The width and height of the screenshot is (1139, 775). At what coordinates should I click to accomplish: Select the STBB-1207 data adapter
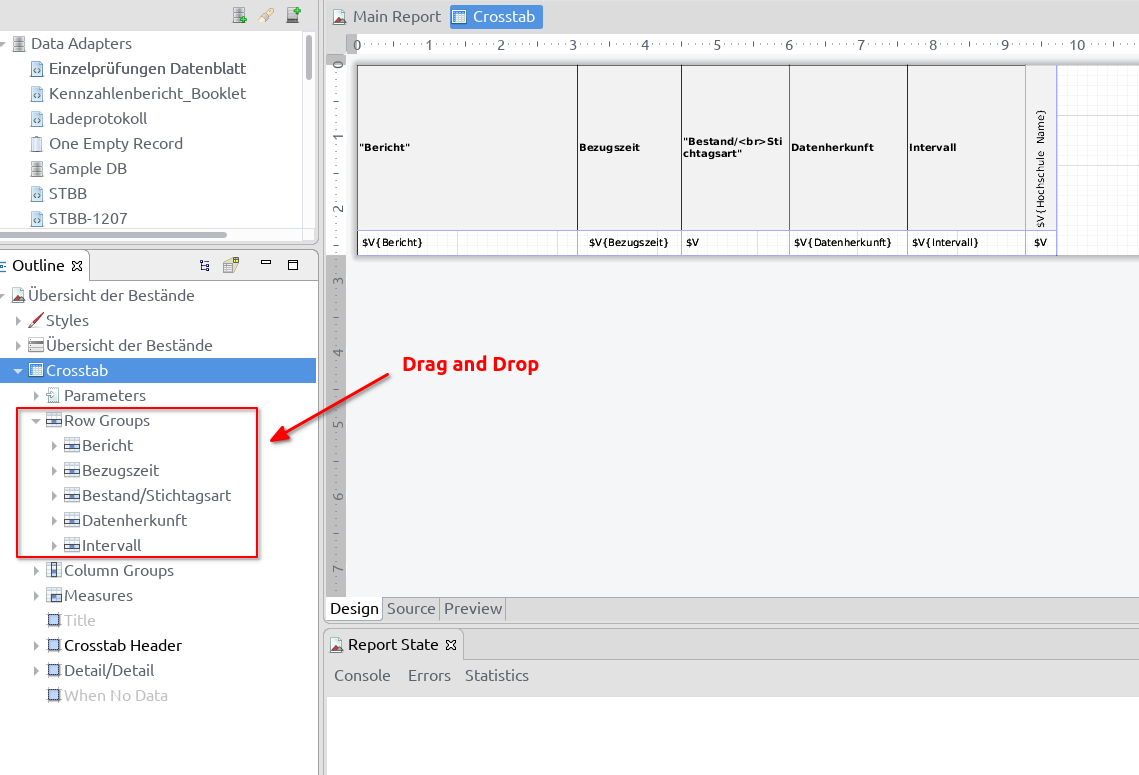click(x=88, y=219)
